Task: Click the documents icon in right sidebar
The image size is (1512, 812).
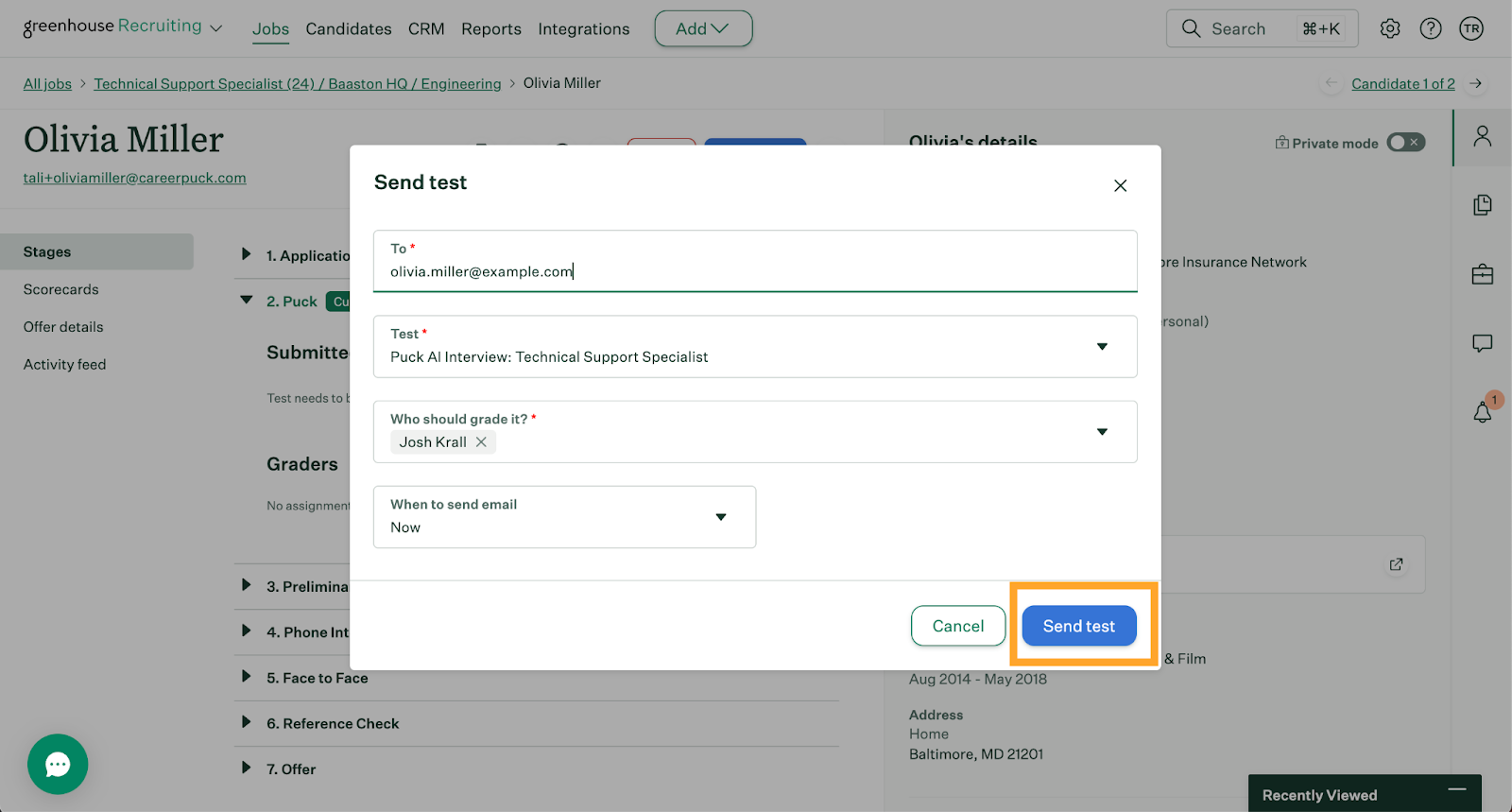Action: tap(1482, 205)
